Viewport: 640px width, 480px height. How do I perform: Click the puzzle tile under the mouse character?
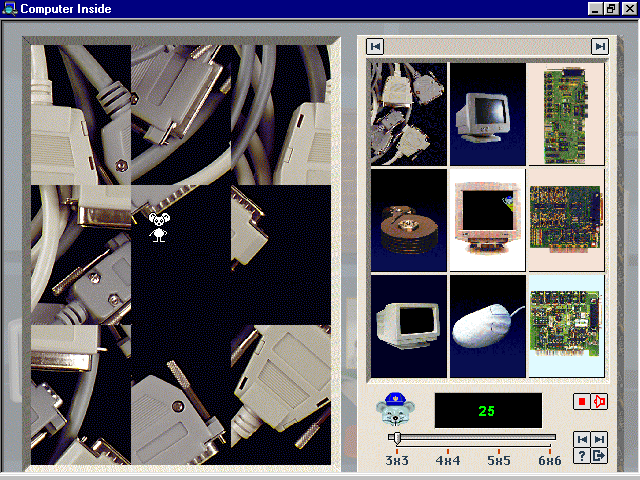[180, 255]
